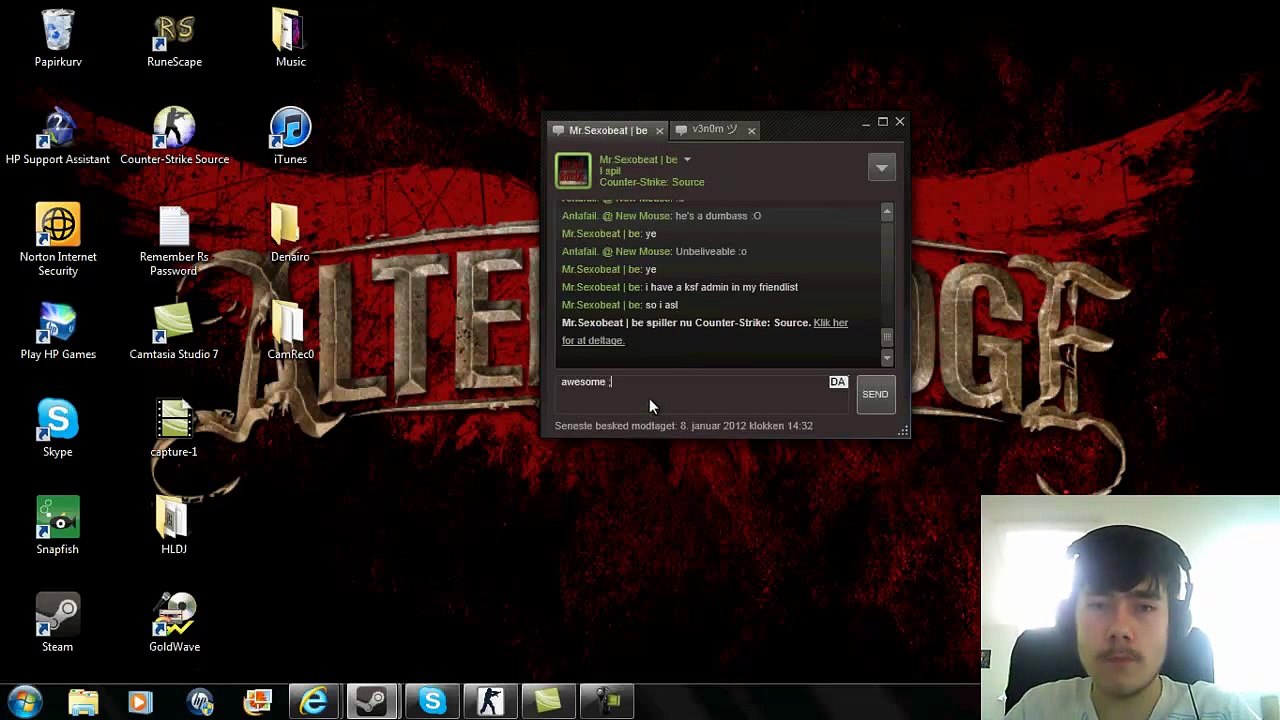
Task: Open Internet Explorer from the taskbar
Action: pos(314,701)
